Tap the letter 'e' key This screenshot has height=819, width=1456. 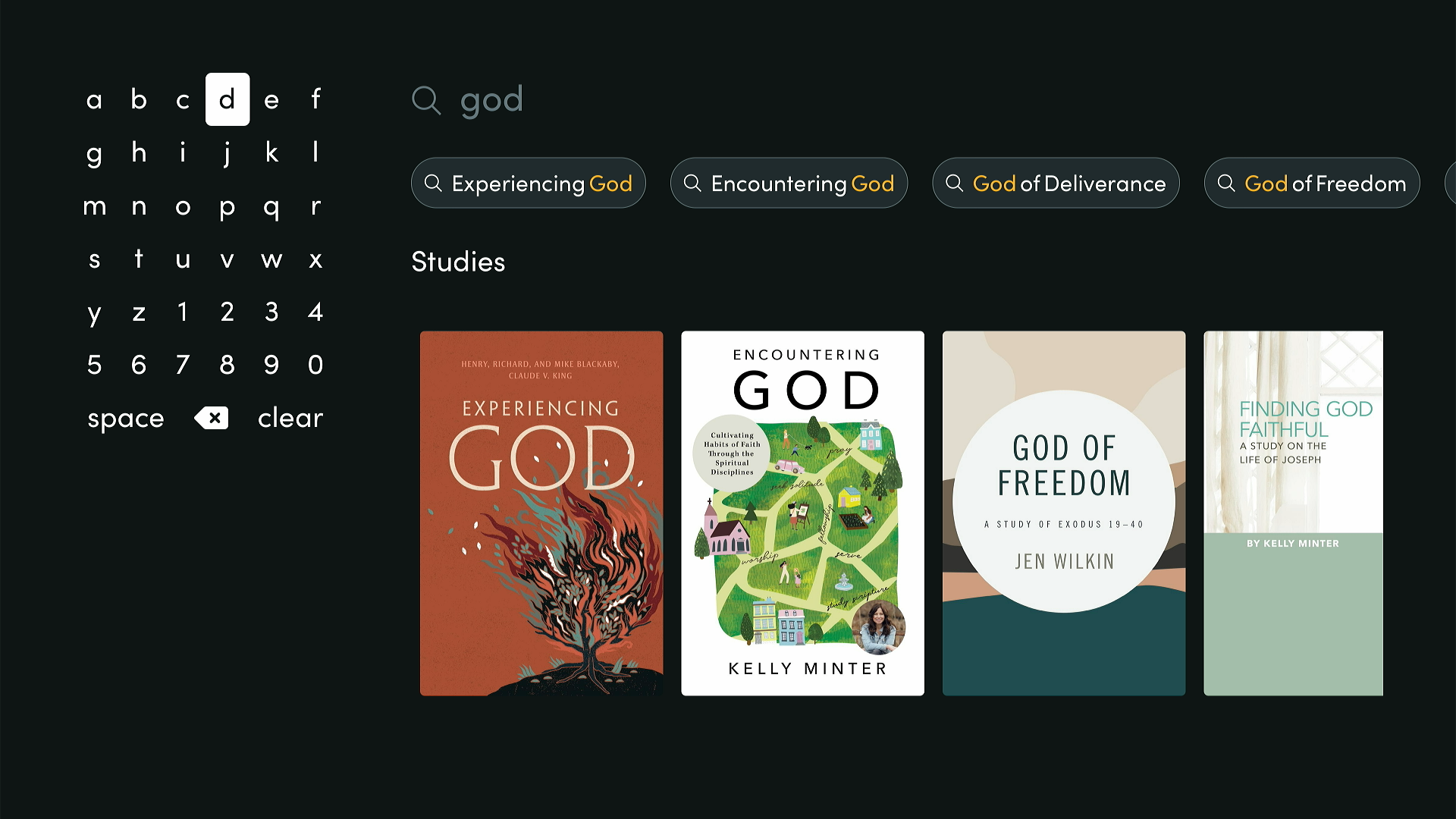[271, 99]
